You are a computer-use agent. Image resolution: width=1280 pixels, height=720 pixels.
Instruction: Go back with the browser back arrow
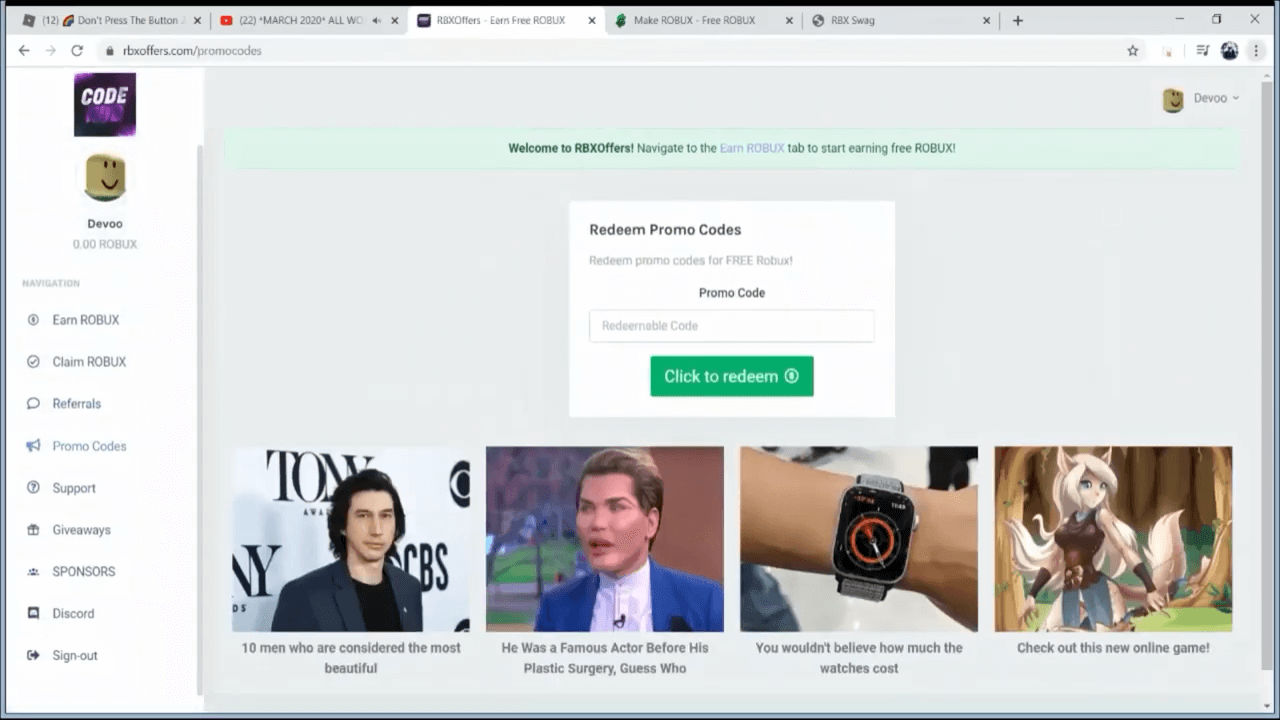click(24, 50)
